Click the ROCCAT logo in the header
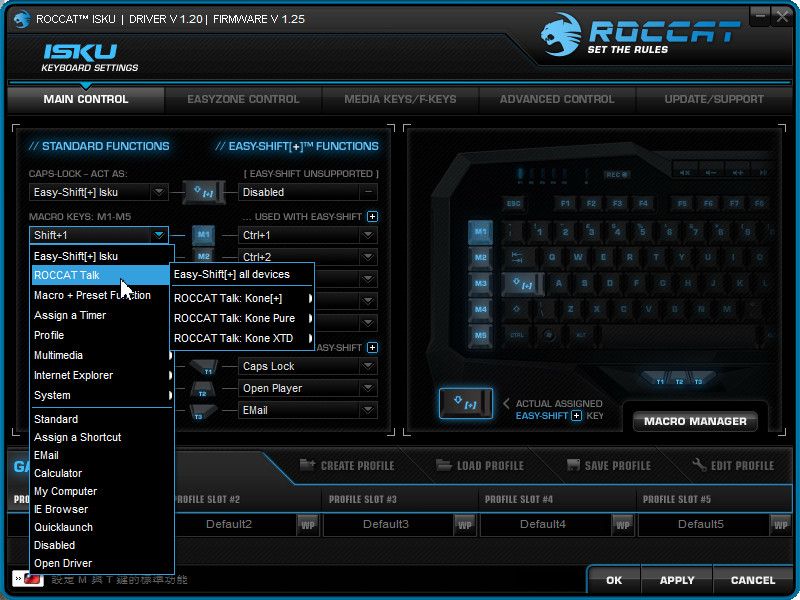800x600 pixels. click(x=640, y=35)
